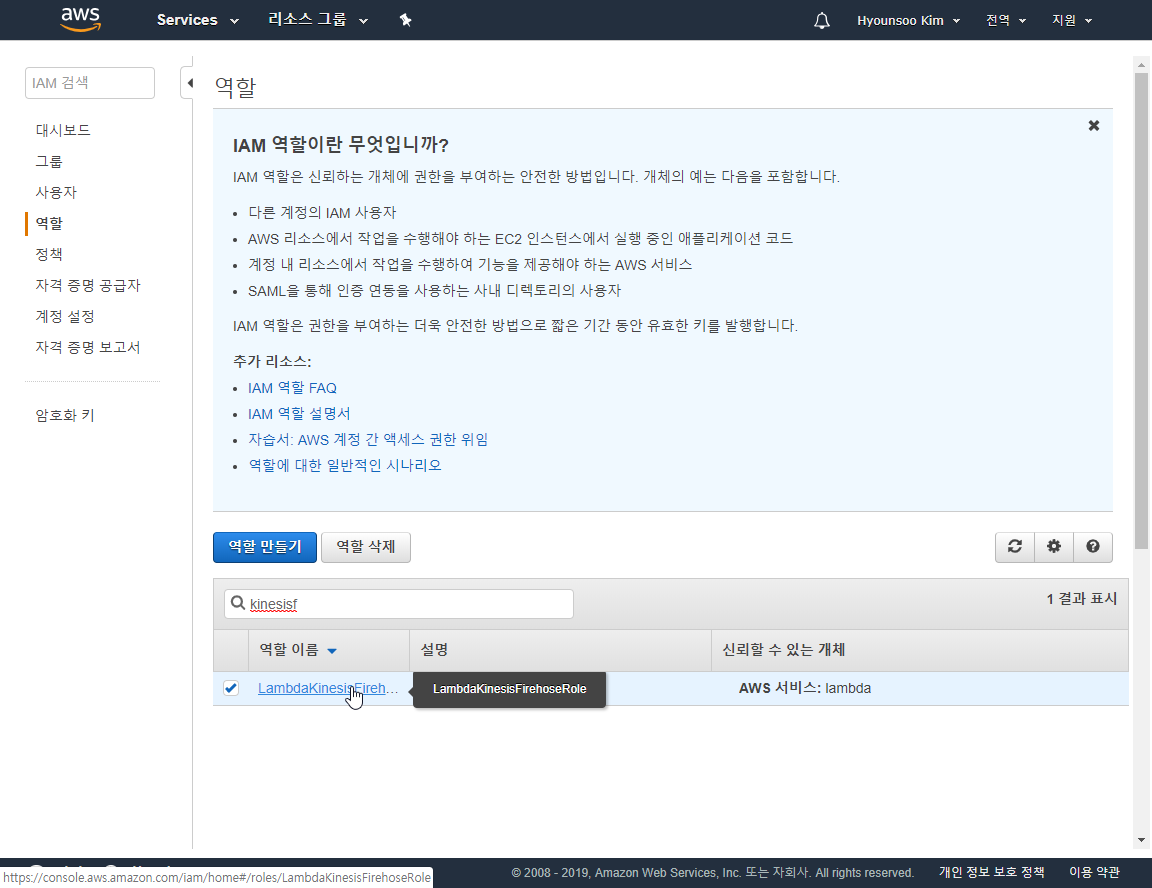This screenshot has height=888, width=1152.
Task: Open 암호화 키 in sidebar
Action: pyautogui.click(x=65, y=415)
